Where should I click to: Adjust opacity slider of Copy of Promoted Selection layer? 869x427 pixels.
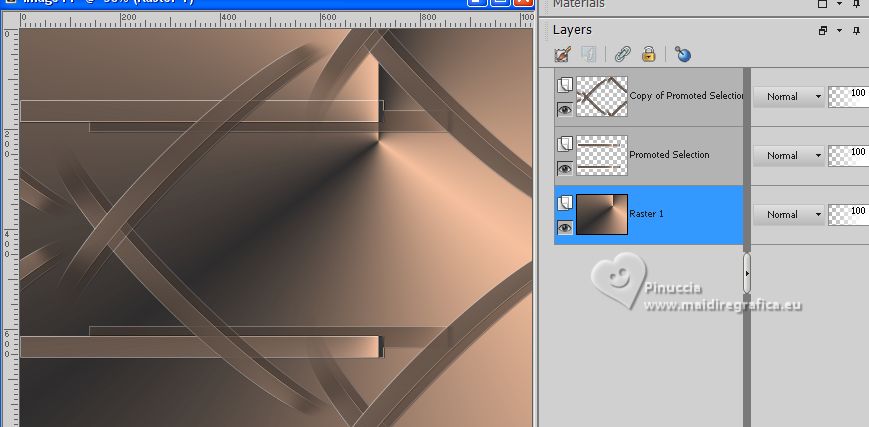pos(848,96)
